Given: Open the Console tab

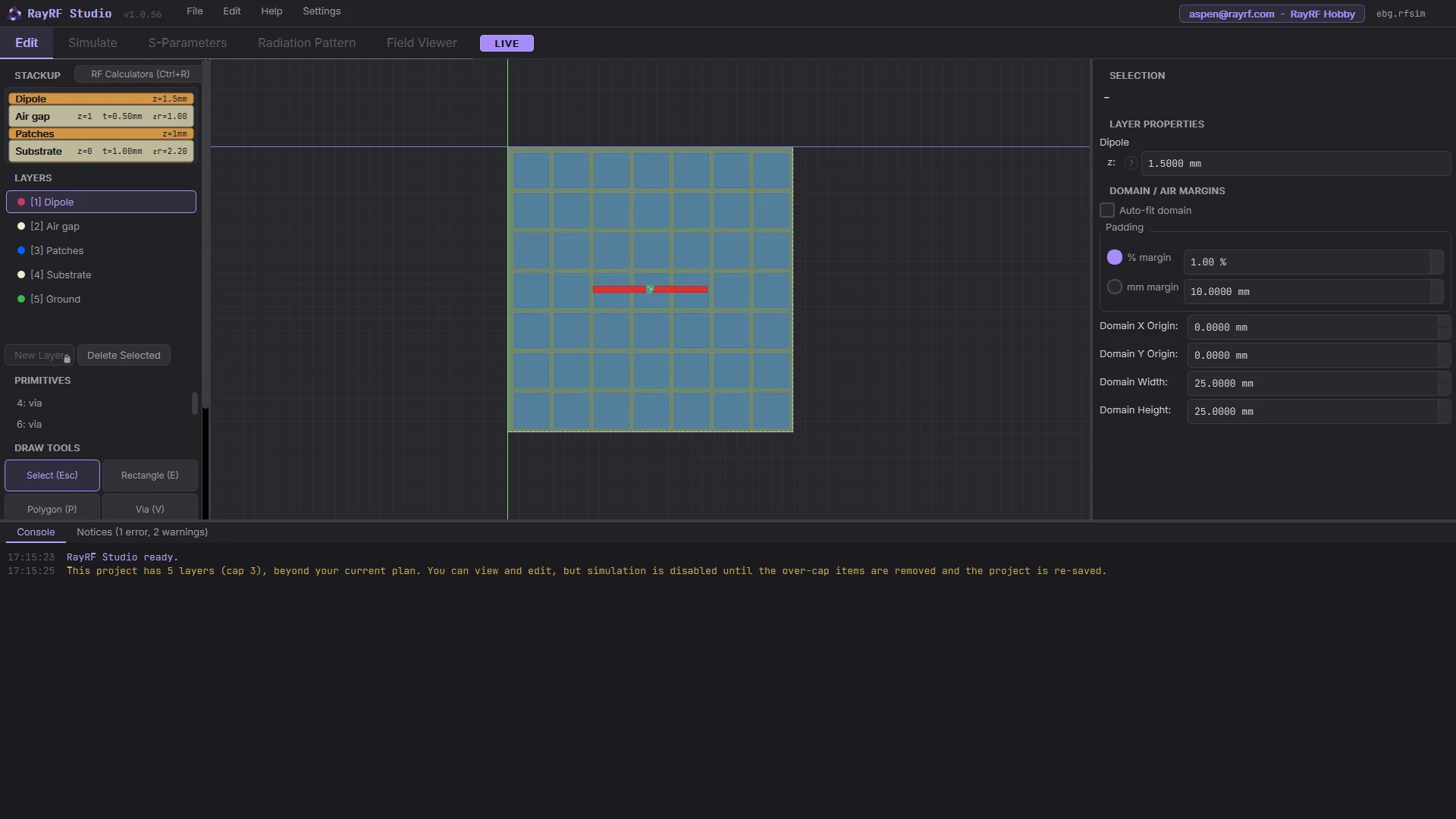Looking at the screenshot, I should coord(36,532).
